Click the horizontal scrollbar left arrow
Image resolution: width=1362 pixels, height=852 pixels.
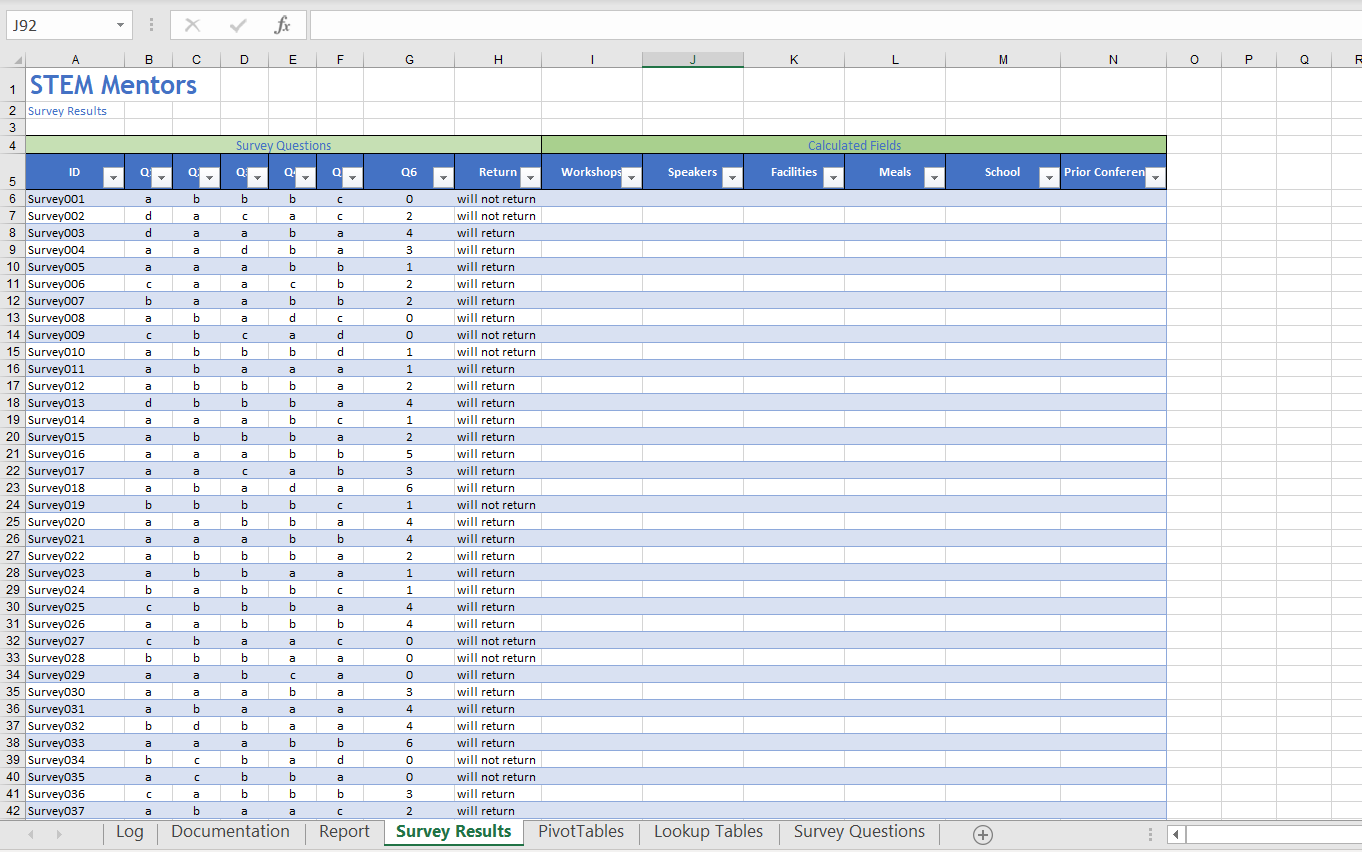click(1176, 834)
